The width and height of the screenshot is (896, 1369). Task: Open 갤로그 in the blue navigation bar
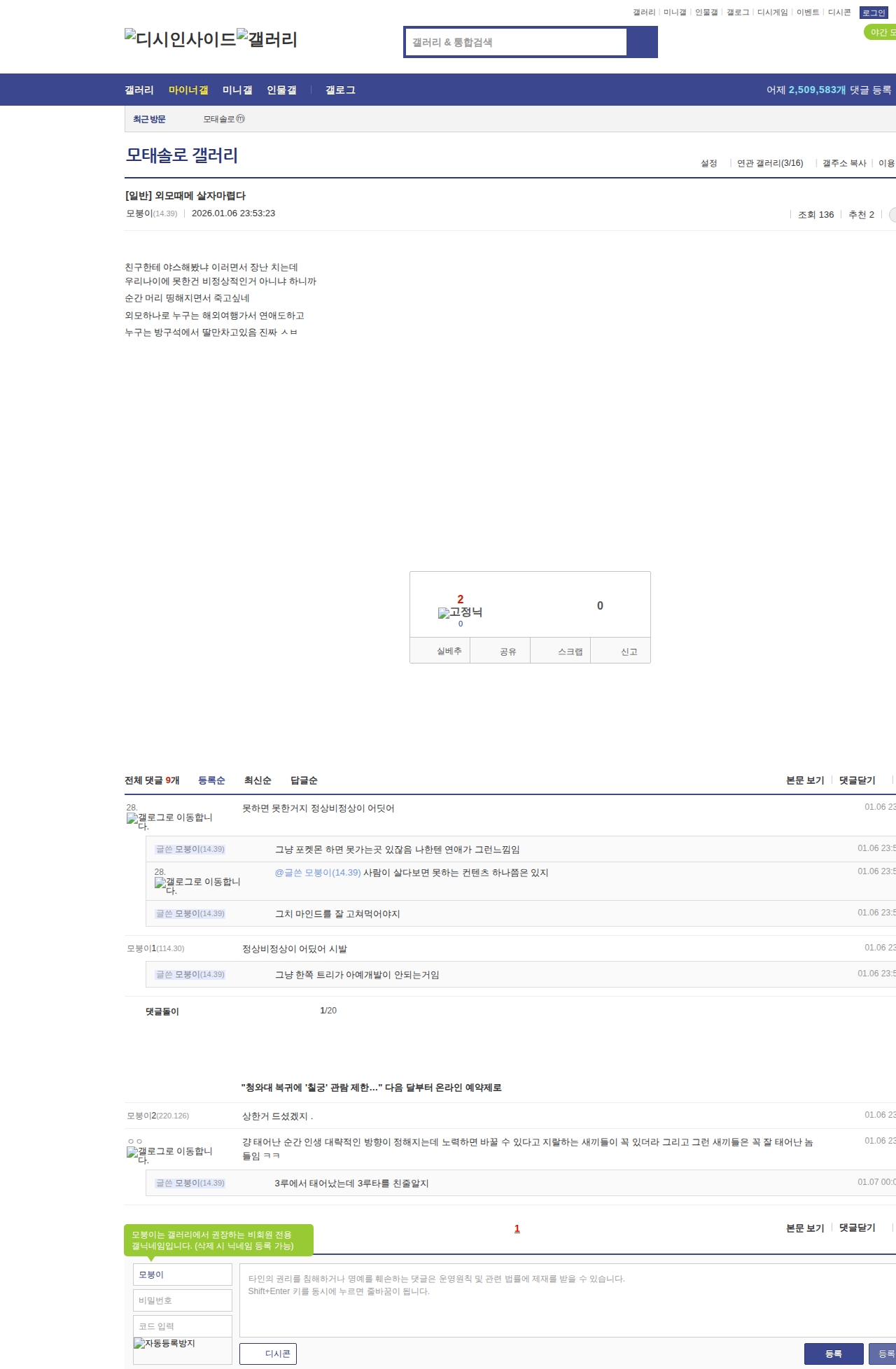tap(340, 90)
